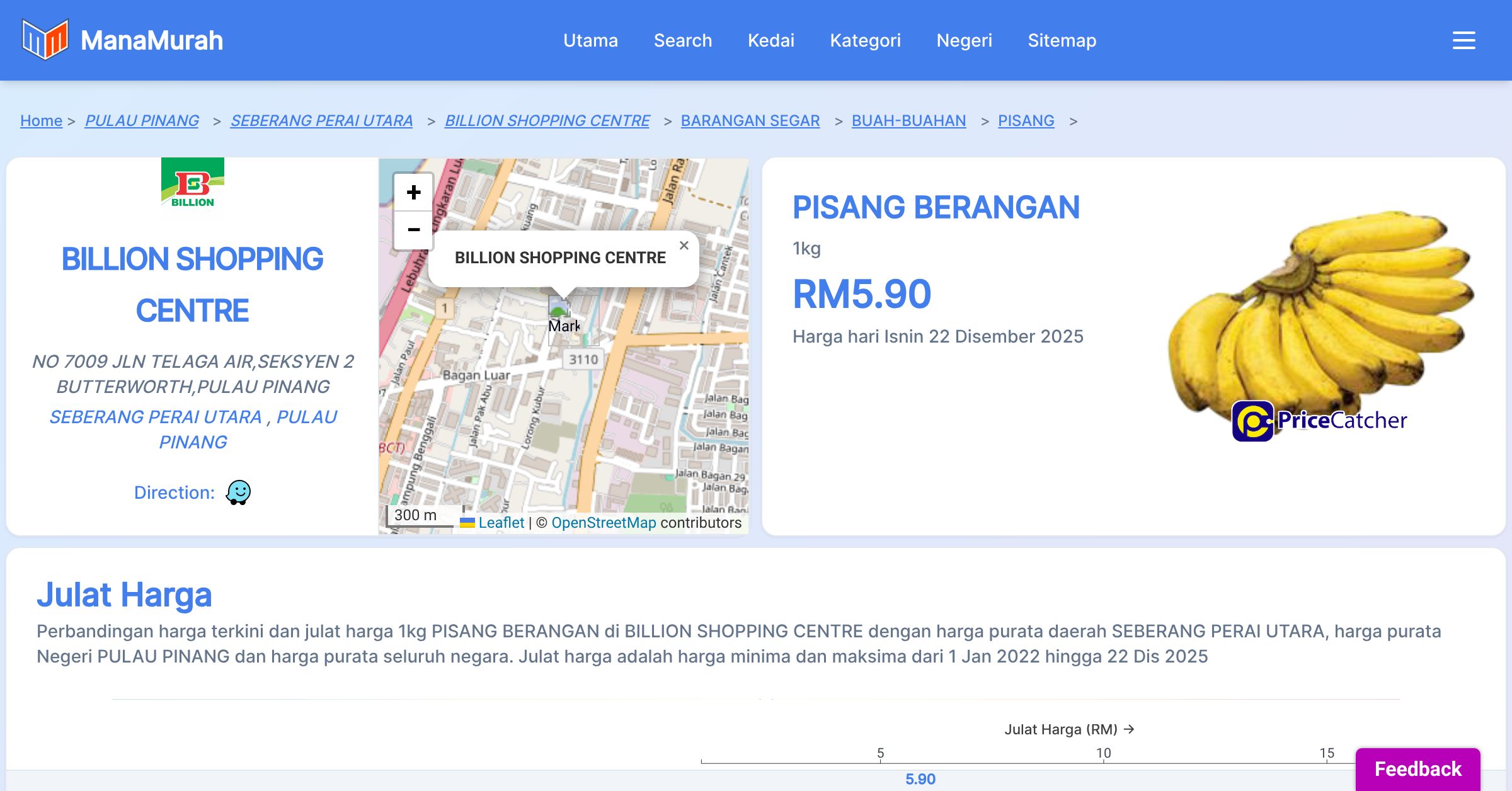Click the Billion store logo
This screenshot has width=1512, height=791.
point(192,187)
